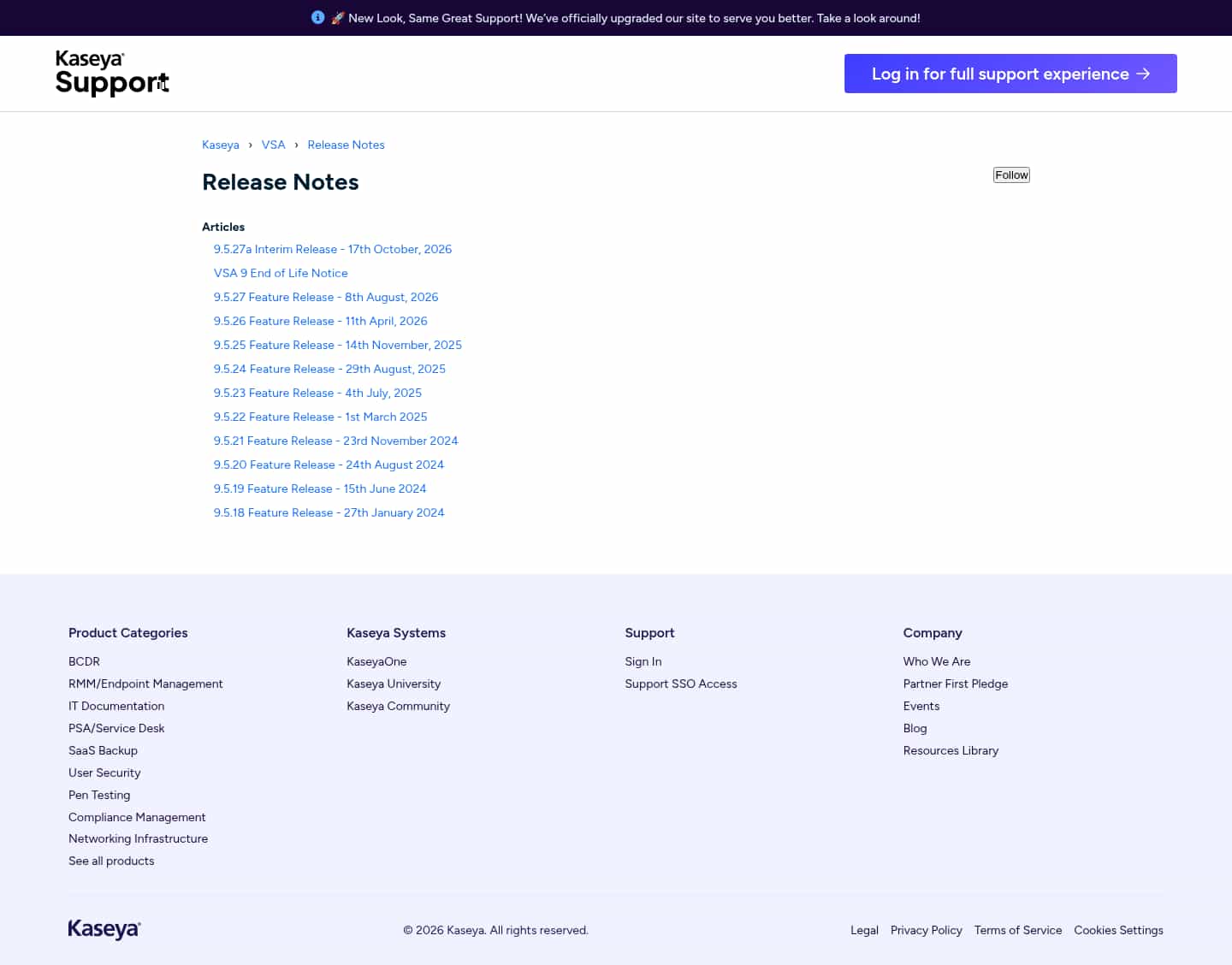This screenshot has height=965, width=1232.
Task: Open 9.5.27a Interim Release article
Action: pyautogui.click(x=333, y=249)
